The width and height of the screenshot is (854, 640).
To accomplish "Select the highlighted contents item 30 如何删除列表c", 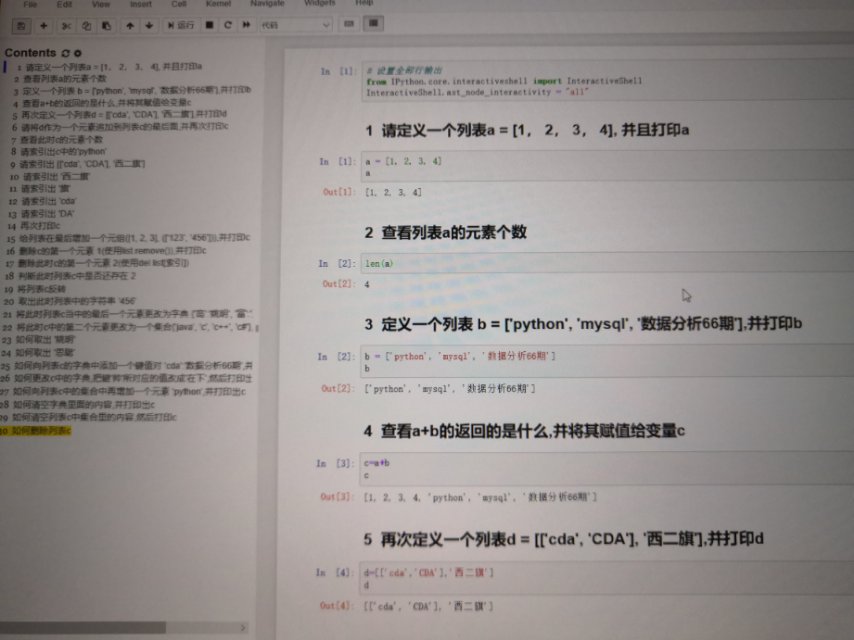I will [x=35, y=430].
